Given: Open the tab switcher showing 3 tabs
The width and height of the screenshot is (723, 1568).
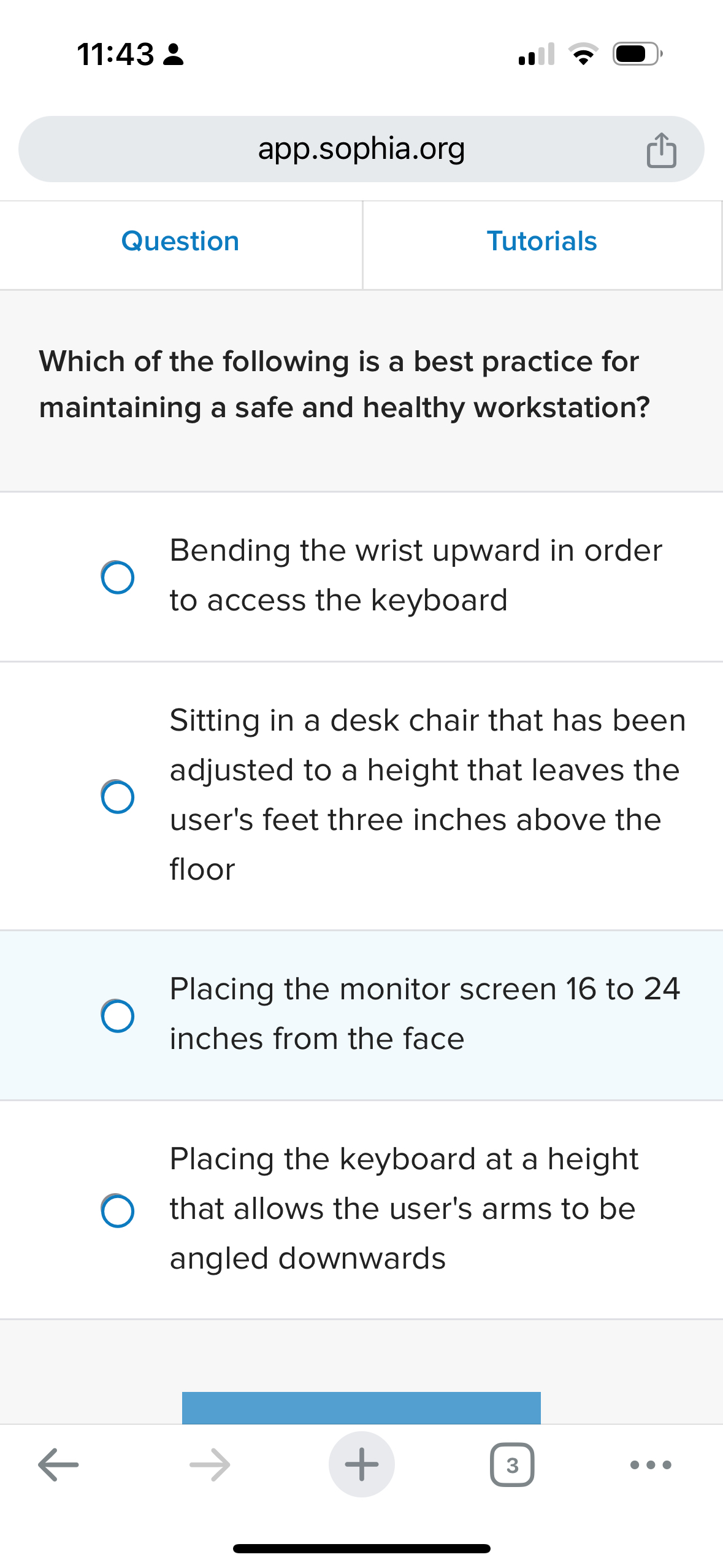Looking at the screenshot, I should 512,1465.
